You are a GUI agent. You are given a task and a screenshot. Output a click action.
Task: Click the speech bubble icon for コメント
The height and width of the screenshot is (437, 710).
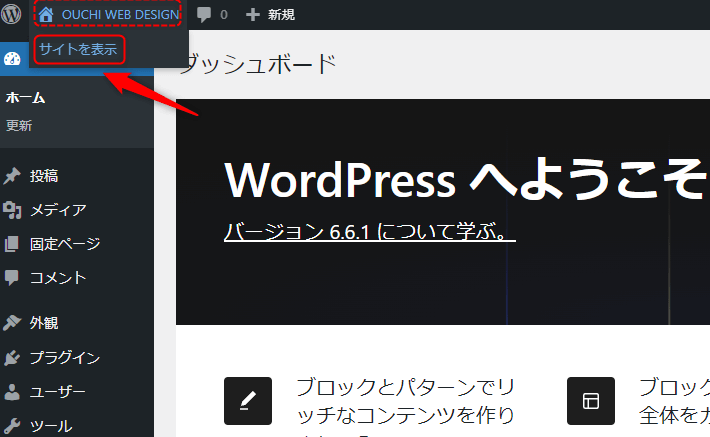[11, 278]
